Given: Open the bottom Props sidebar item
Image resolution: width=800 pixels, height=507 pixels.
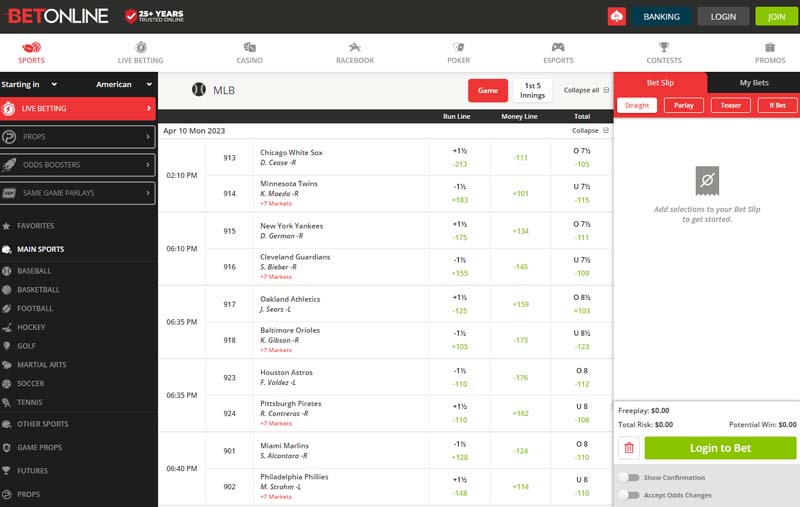Looking at the screenshot, I should pyautogui.click(x=28, y=494).
